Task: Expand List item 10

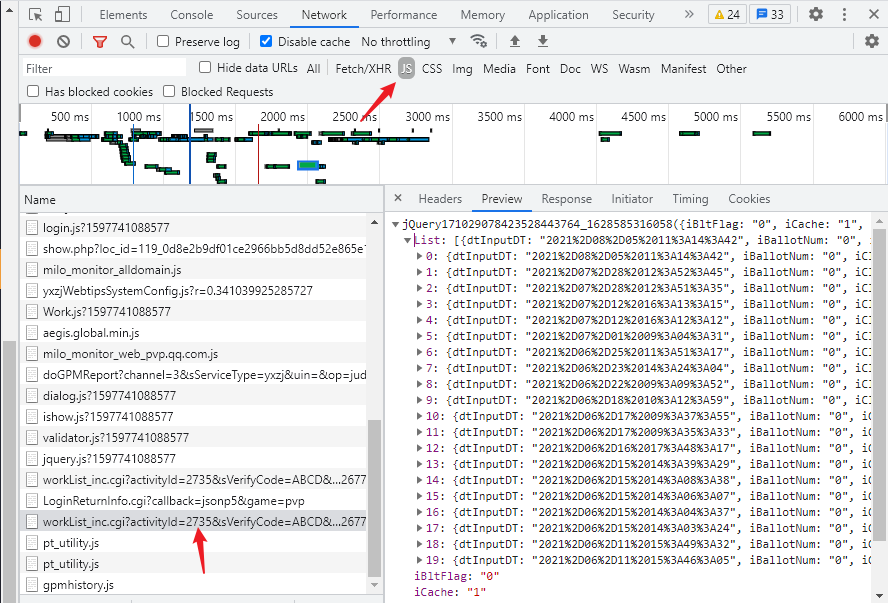Action: tap(420, 416)
